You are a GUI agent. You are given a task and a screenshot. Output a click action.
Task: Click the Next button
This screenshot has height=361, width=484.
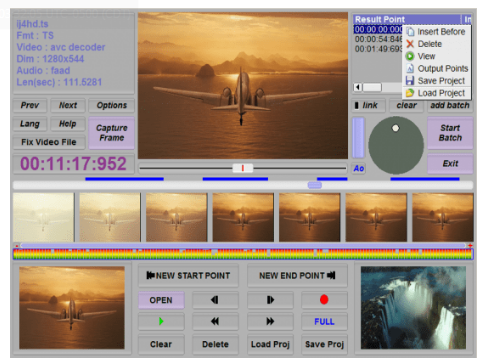tap(68, 105)
